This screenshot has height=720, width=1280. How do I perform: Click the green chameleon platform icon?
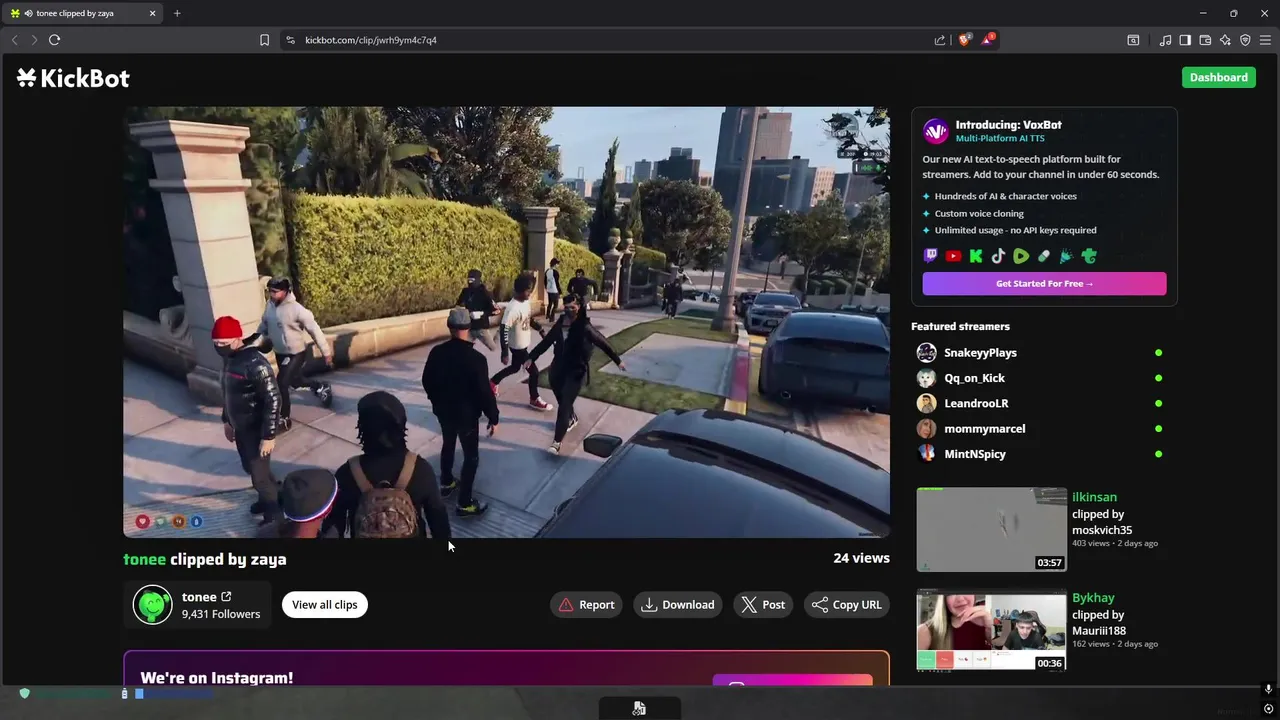click(x=1089, y=256)
